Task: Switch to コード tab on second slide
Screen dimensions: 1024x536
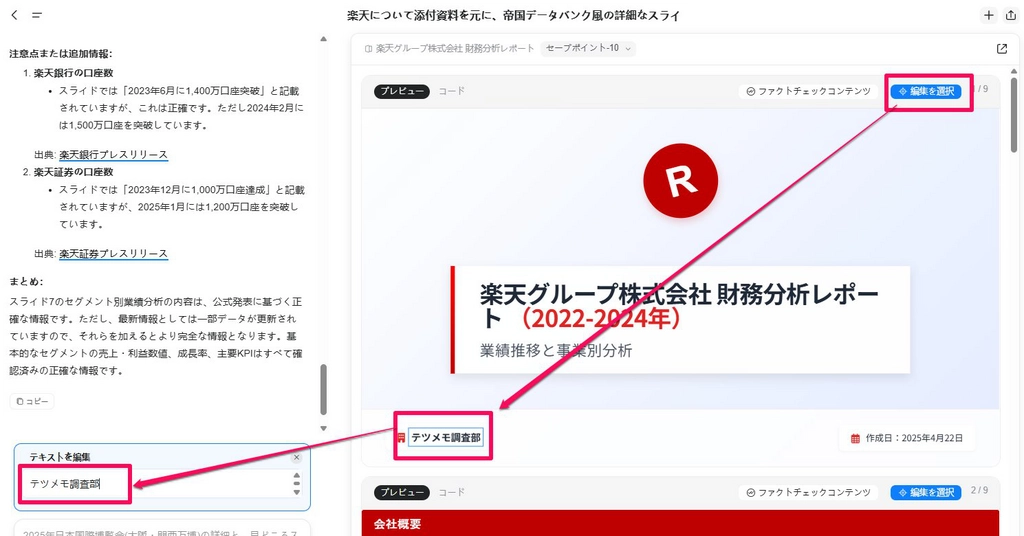Action: pos(451,492)
